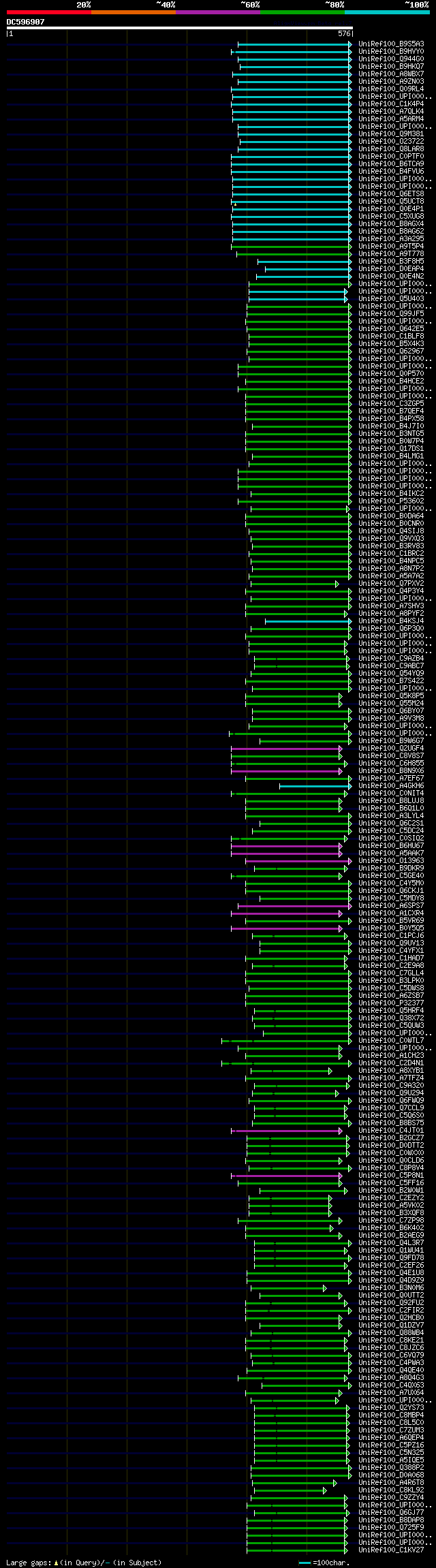Click hit label UniRef100_A8Q4G3
Viewport: 436px width, 1568px height.
[391, 1378]
